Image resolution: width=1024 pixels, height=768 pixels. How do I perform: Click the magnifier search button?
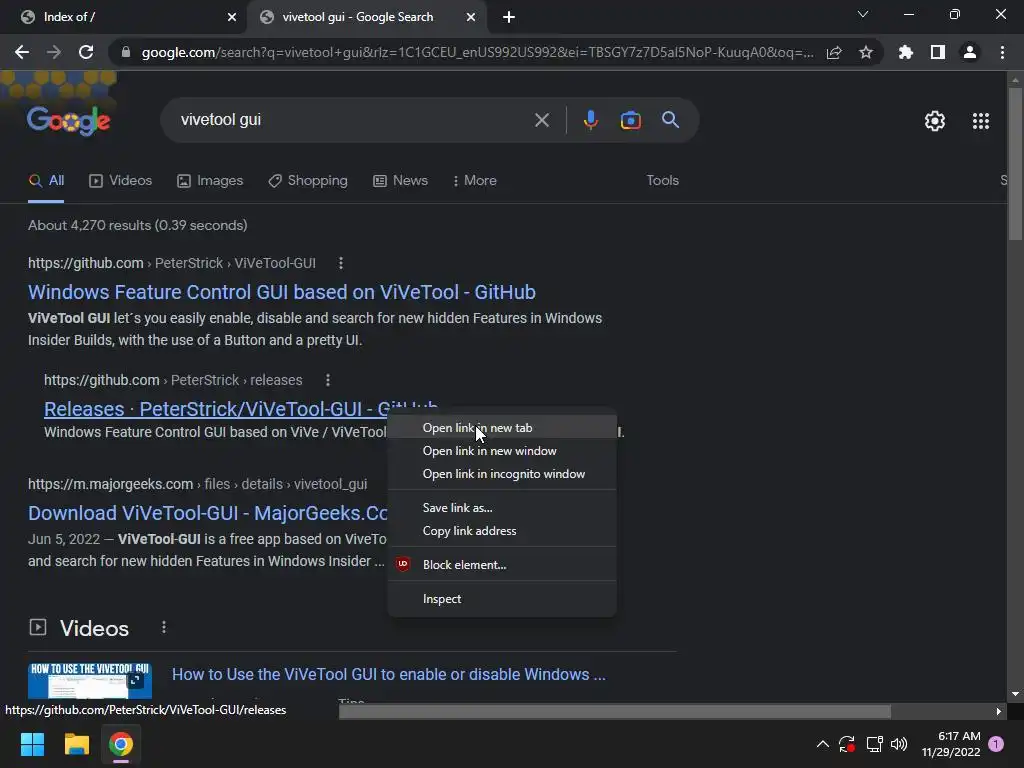coord(670,120)
